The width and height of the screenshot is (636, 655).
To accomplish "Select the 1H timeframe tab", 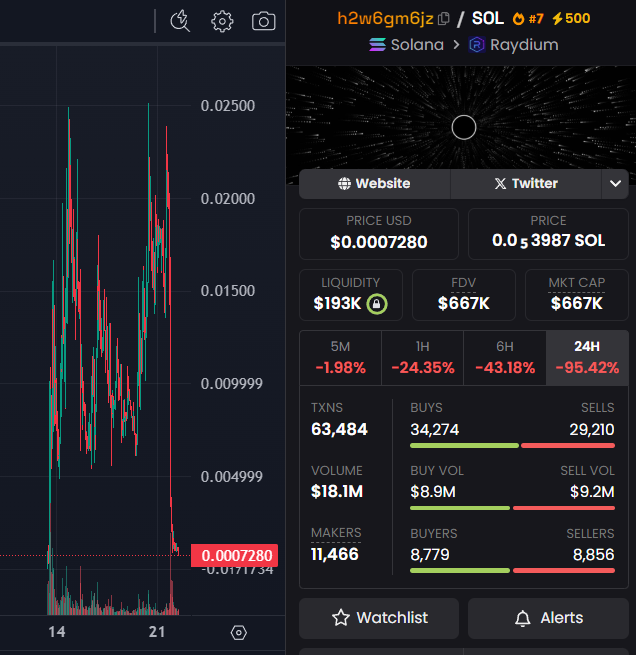I will 423,358.
